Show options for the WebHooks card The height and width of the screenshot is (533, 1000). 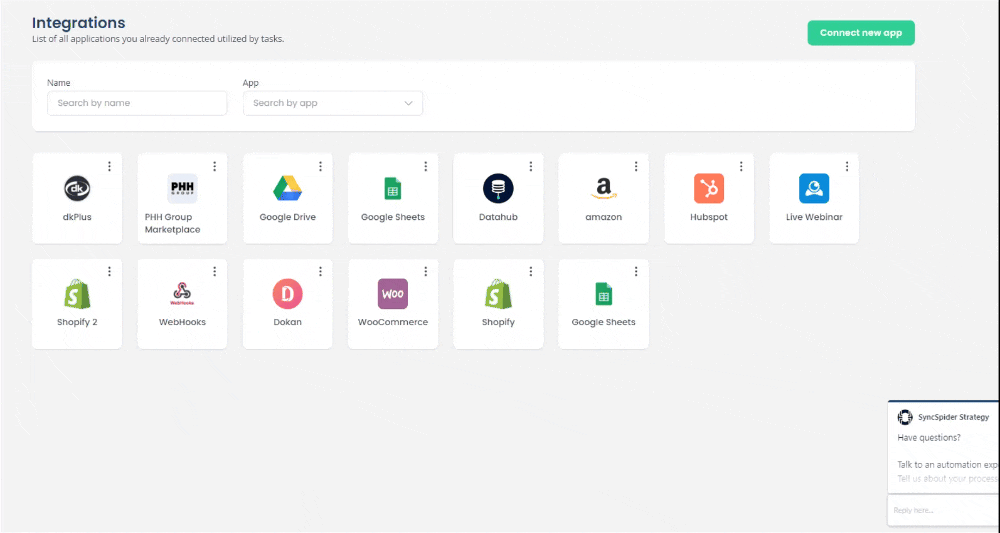point(215,272)
